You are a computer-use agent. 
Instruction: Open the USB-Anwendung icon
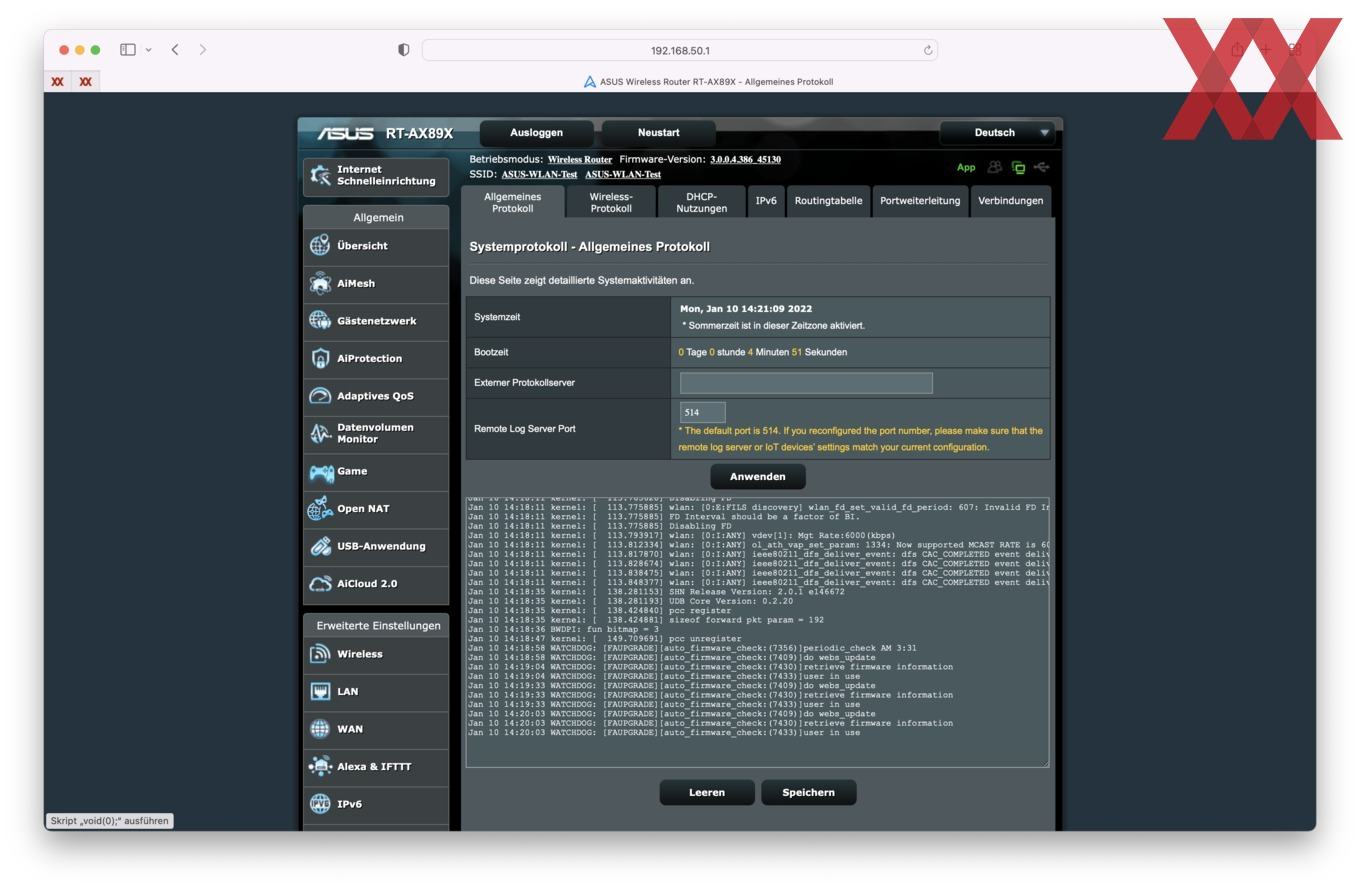[x=320, y=547]
